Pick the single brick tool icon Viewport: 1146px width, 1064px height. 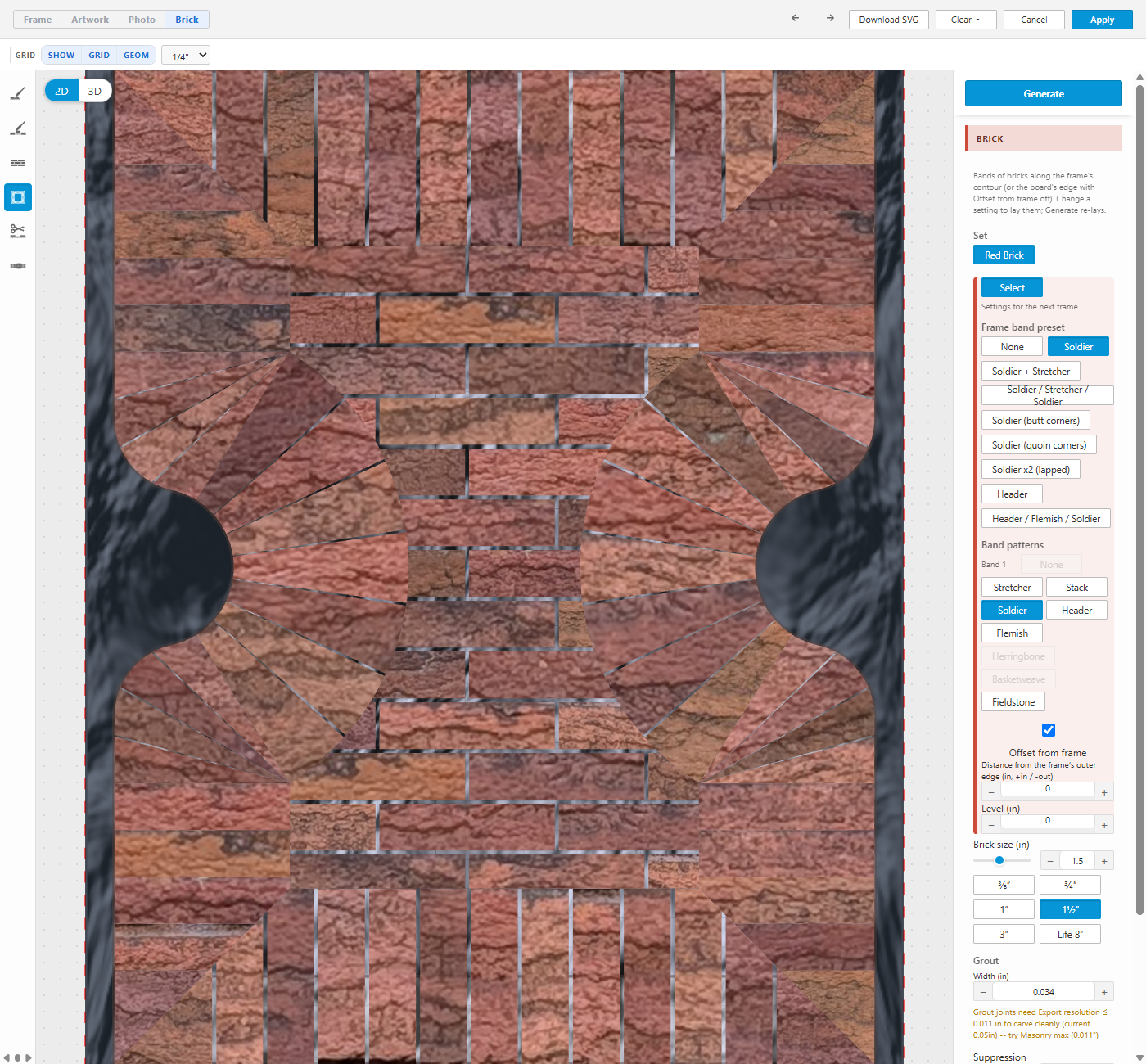click(x=18, y=266)
